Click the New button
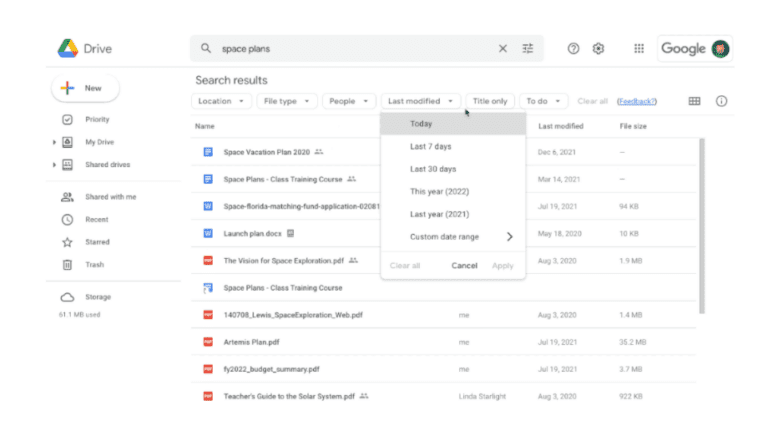Viewport: 768px width, 436px height. 85,88
